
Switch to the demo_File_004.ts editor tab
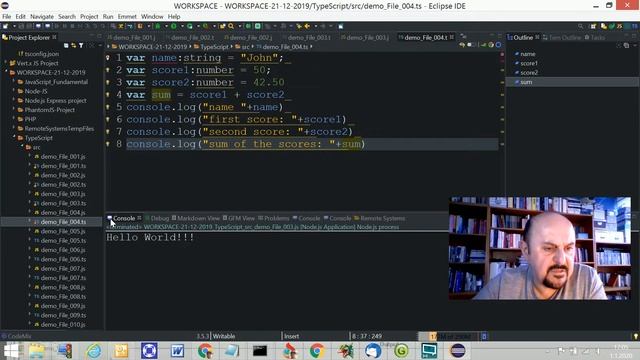pyautogui.click(x=425, y=37)
